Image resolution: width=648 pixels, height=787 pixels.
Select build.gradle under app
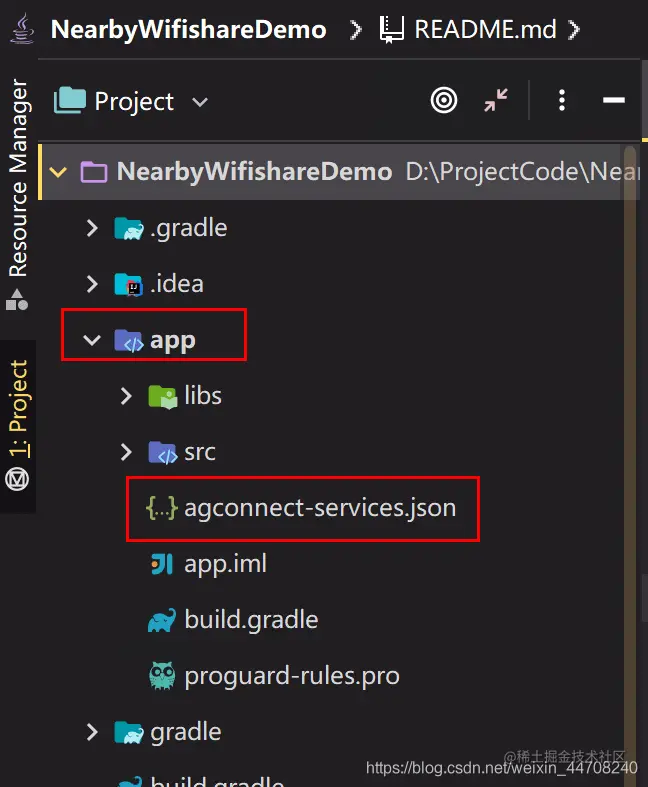(x=251, y=620)
